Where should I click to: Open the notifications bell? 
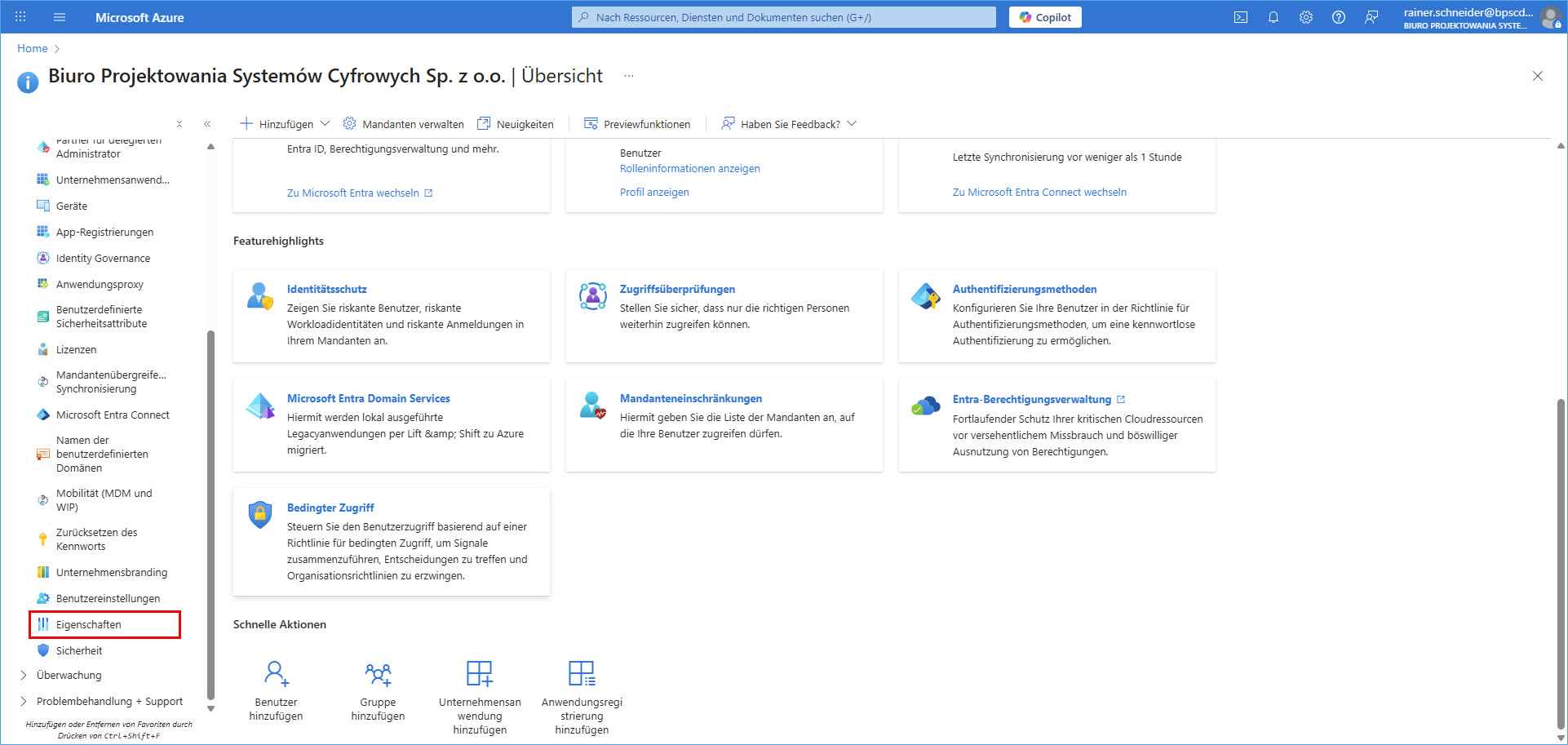(x=1273, y=17)
